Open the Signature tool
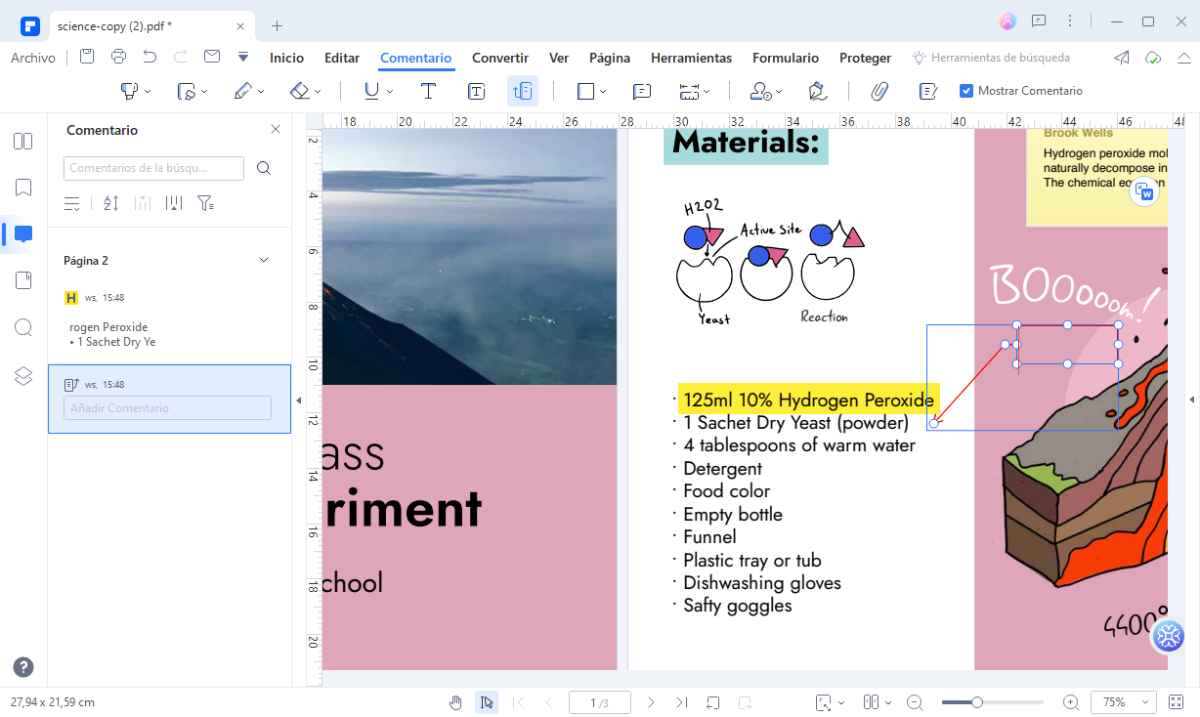This screenshot has height=717, width=1200. click(x=817, y=91)
